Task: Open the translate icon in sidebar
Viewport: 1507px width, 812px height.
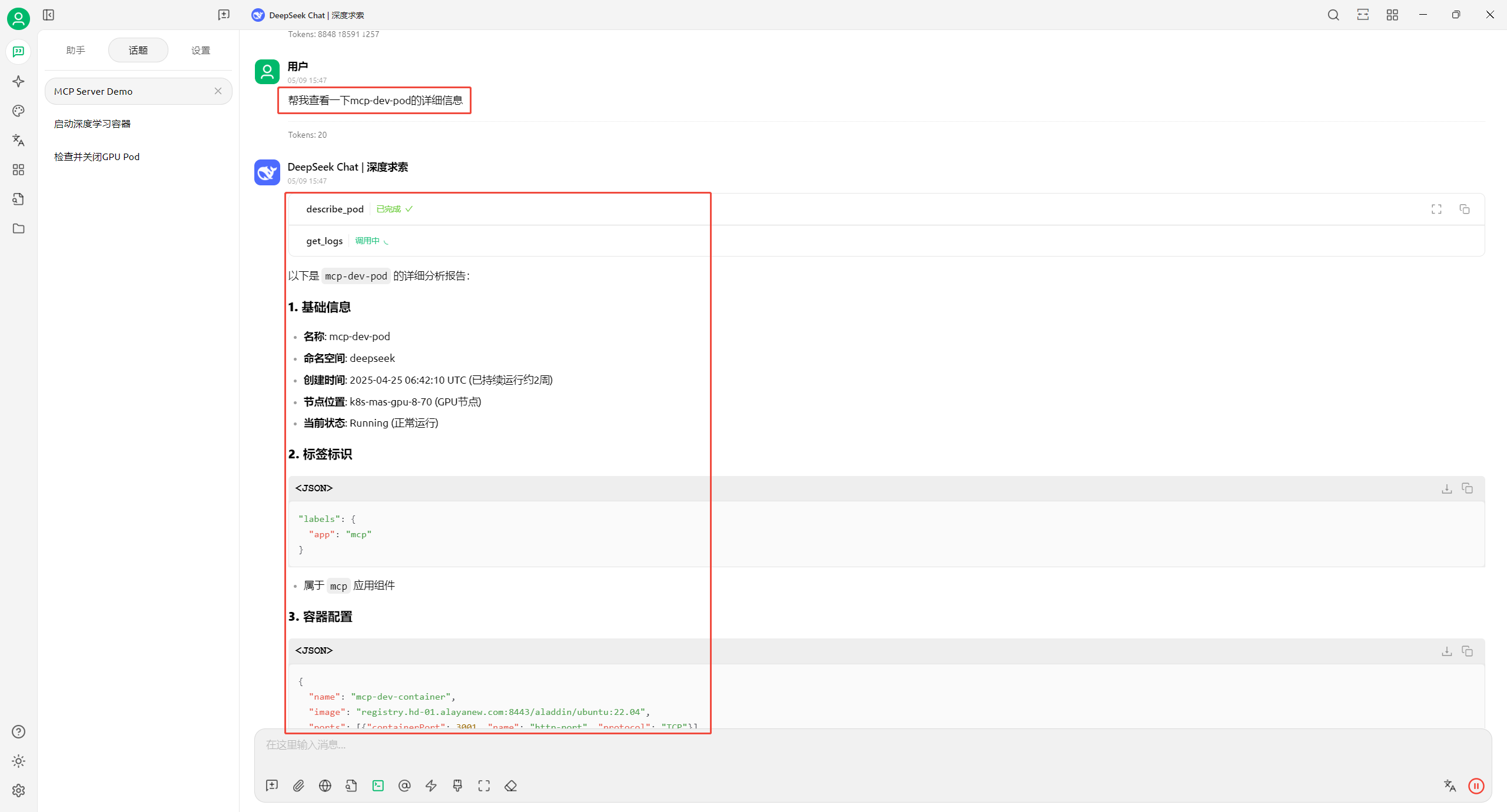Action: [x=18, y=140]
